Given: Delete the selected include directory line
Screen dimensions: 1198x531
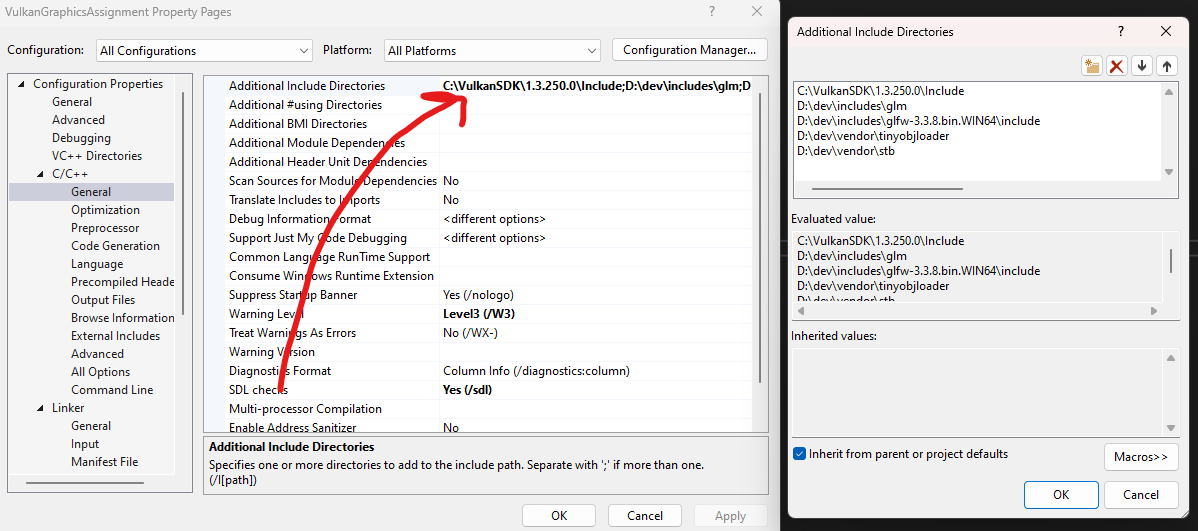Looking at the screenshot, I should pyautogui.click(x=1116, y=66).
